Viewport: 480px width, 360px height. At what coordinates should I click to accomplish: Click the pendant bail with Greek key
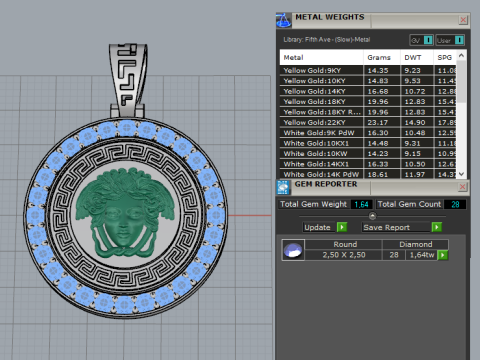(128, 80)
